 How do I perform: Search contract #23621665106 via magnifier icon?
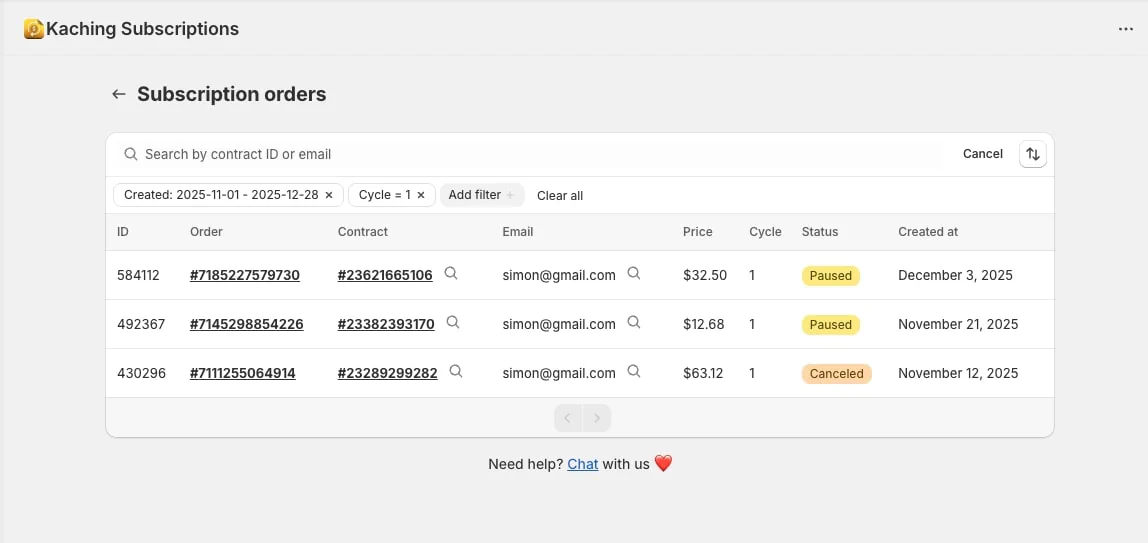coord(452,274)
